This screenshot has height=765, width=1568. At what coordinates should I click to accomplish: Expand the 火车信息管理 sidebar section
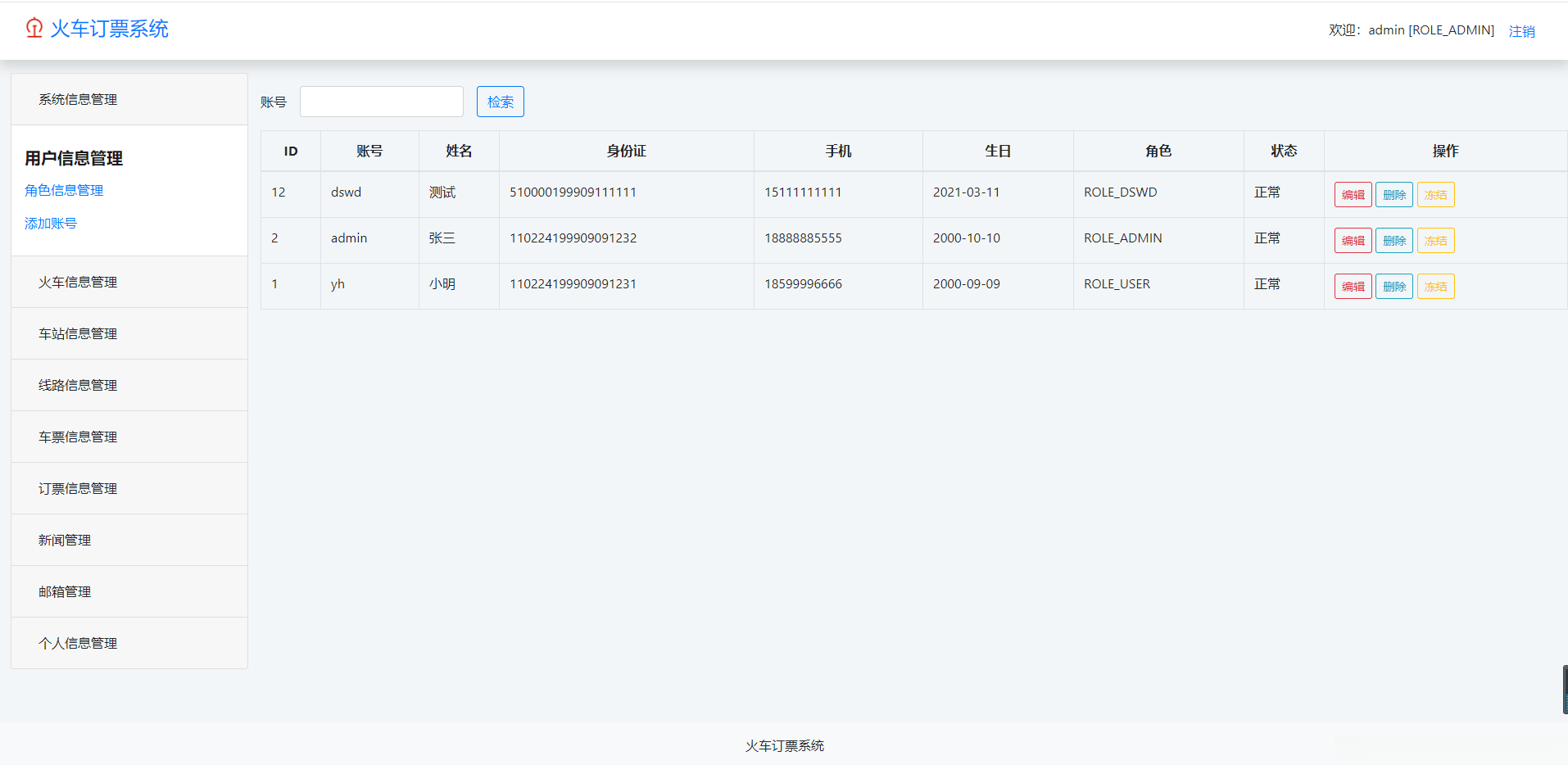pos(129,282)
